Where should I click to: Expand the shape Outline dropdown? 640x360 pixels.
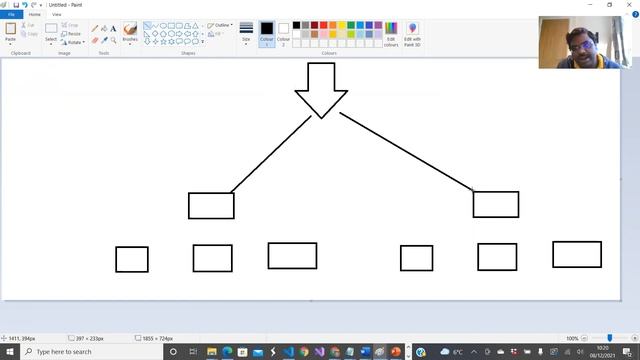[231, 25]
